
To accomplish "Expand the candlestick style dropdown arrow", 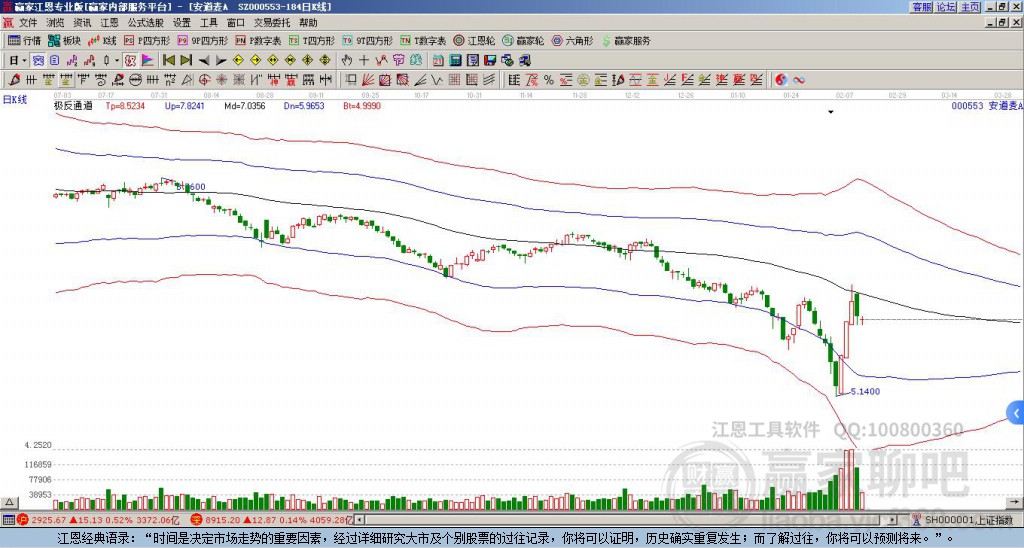I will point(117,60).
